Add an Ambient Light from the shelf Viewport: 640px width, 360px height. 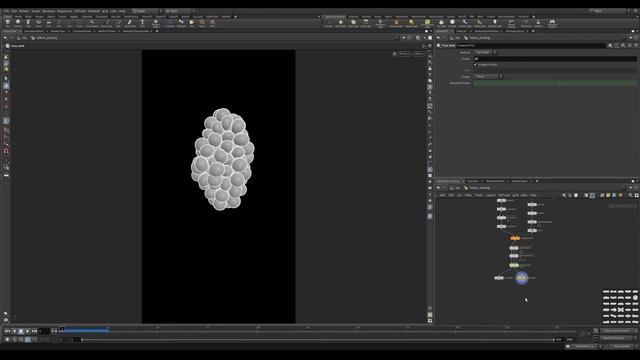coord(495,23)
